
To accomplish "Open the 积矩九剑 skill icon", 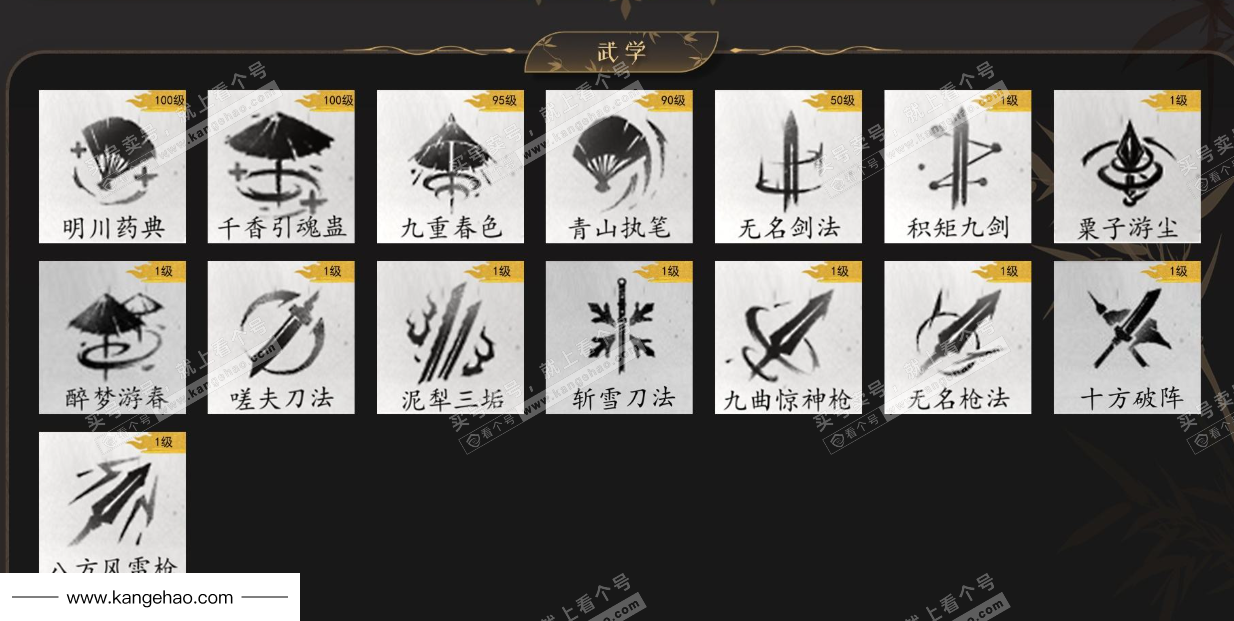I will pos(958,166).
